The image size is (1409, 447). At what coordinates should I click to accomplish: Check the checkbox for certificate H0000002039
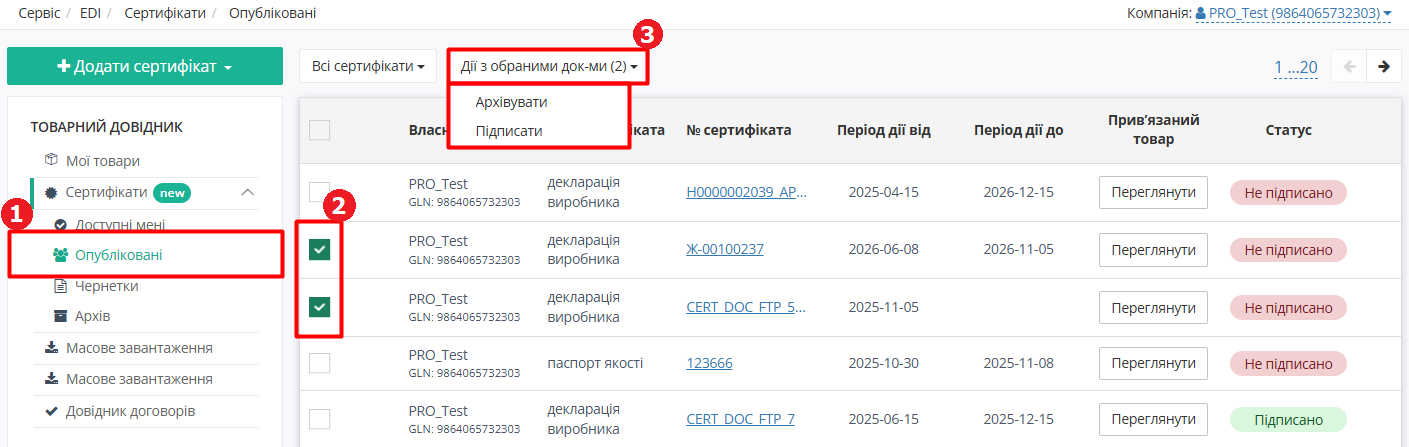320,192
